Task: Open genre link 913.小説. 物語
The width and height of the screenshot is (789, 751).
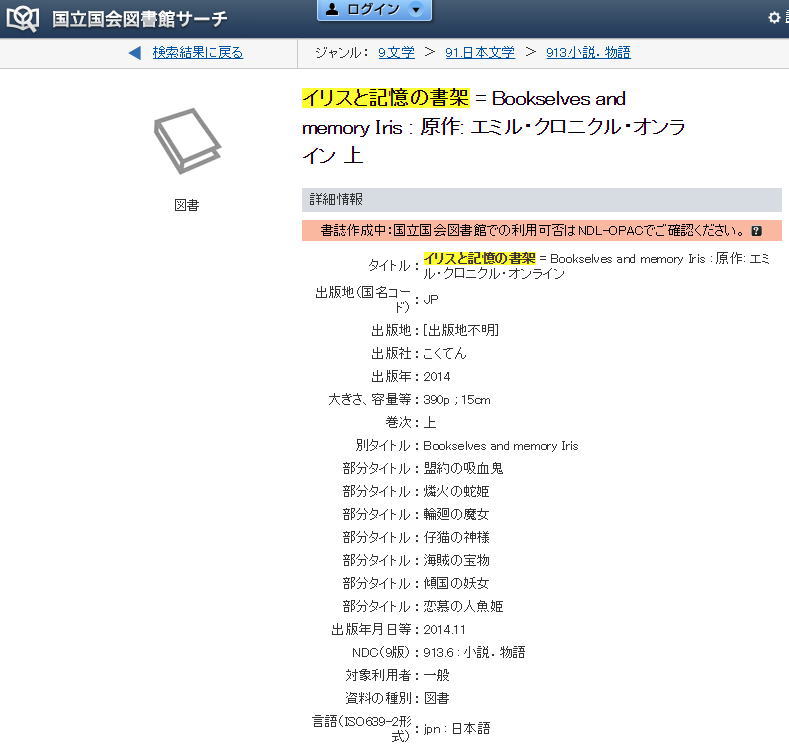Action: (588, 52)
